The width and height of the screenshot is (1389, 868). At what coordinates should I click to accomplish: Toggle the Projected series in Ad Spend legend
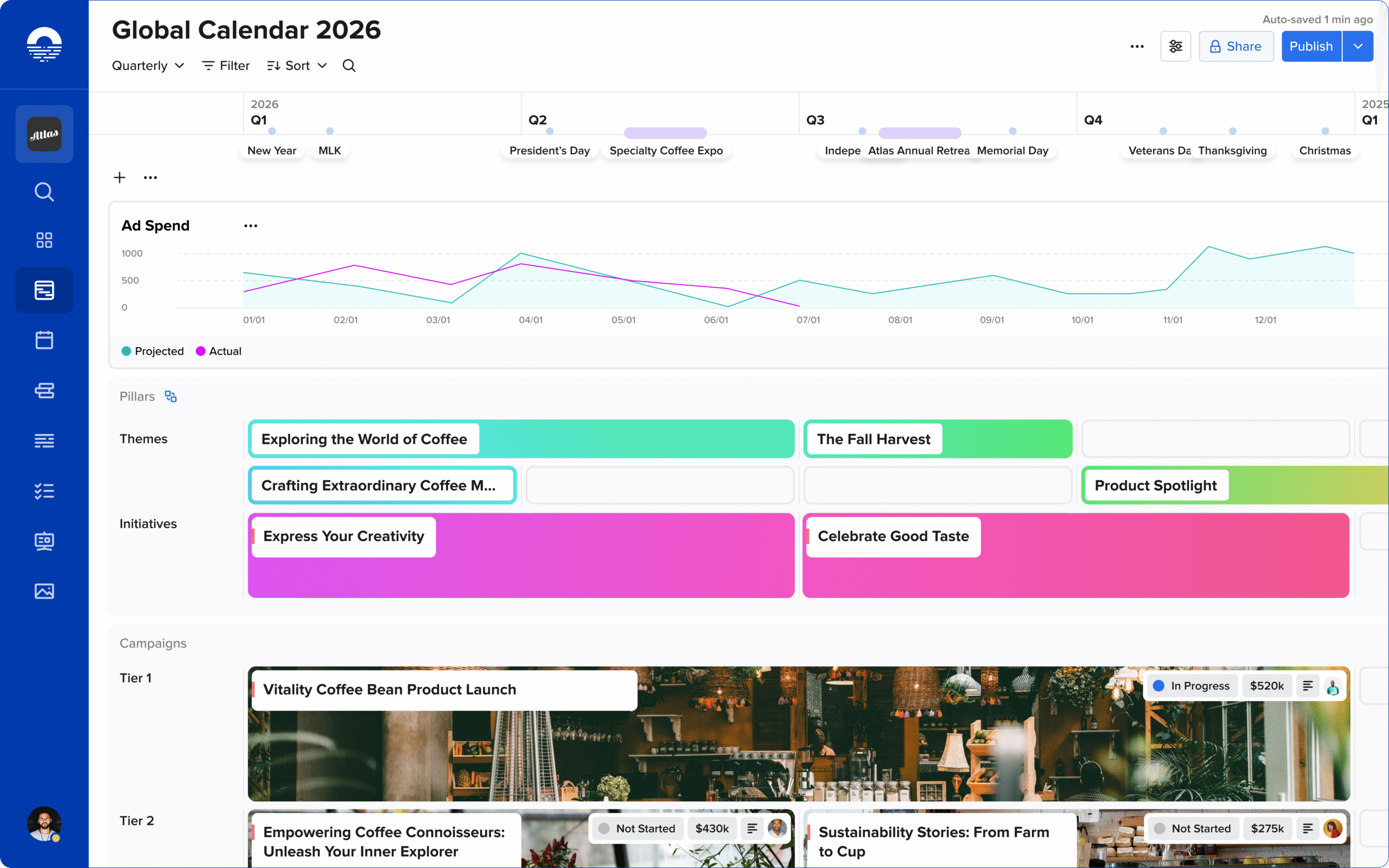pyautogui.click(x=152, y=351)
